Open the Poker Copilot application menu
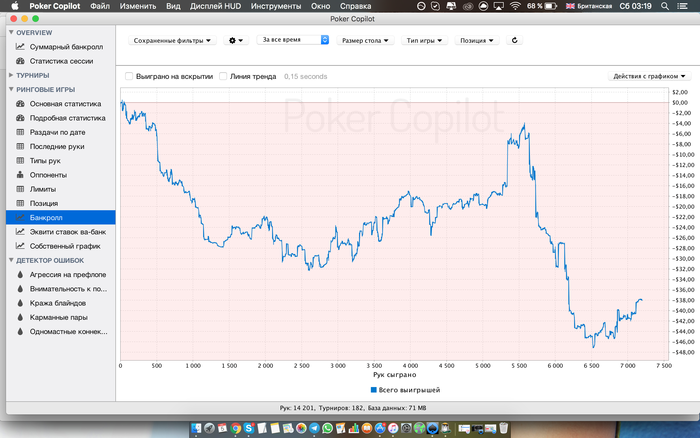This screenshot has width=700, height=438. coord(54,6)
